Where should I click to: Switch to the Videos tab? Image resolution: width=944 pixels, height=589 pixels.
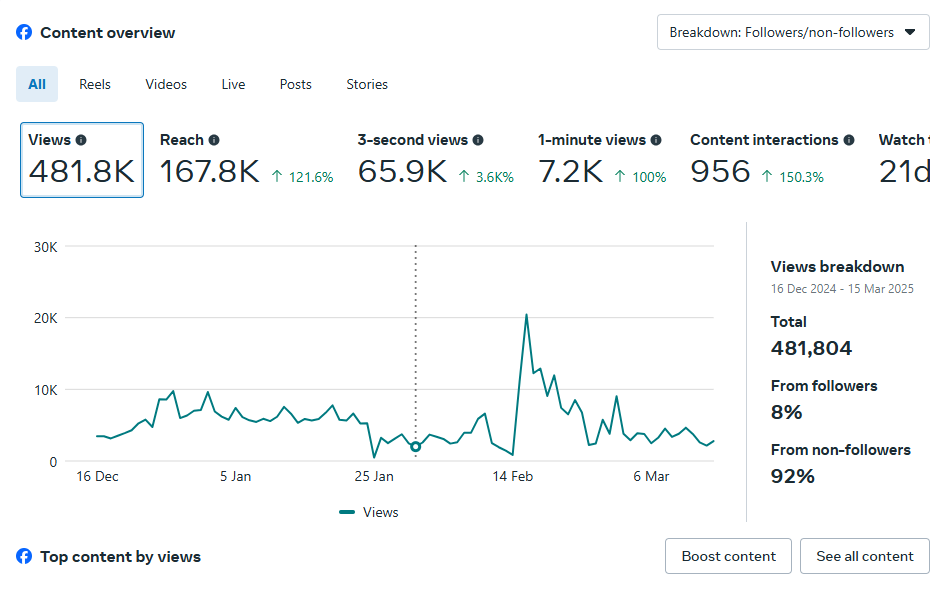pos(166,85)
